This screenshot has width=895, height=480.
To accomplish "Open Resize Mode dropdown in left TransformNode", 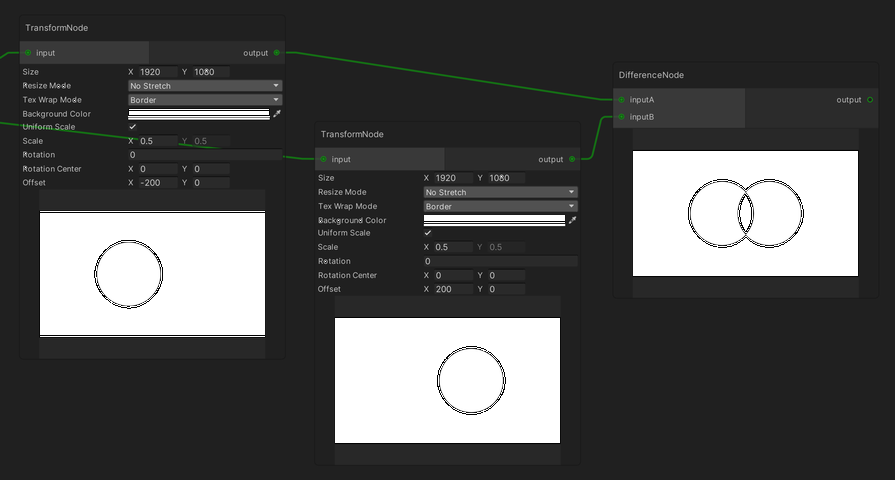I will pos(205,86).
